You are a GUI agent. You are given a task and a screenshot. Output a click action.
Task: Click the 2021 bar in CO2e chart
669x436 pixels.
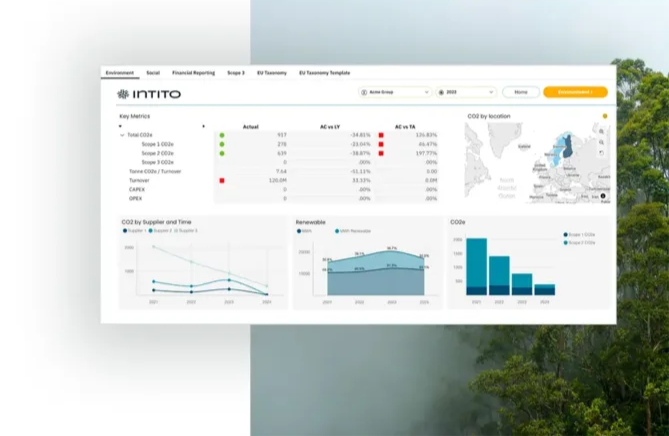point(477,267)
